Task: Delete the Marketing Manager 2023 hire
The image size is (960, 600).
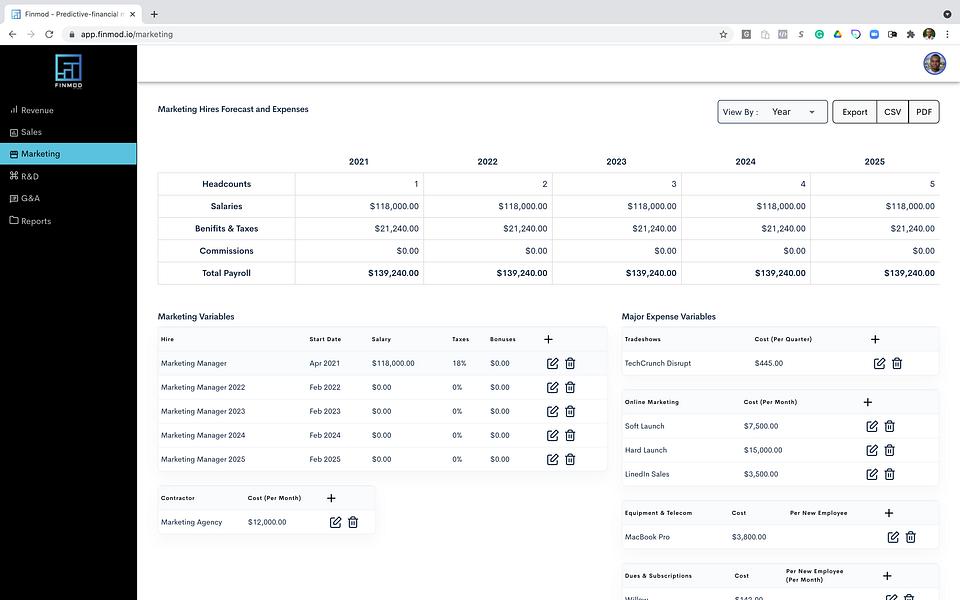Action: [570, 411]
